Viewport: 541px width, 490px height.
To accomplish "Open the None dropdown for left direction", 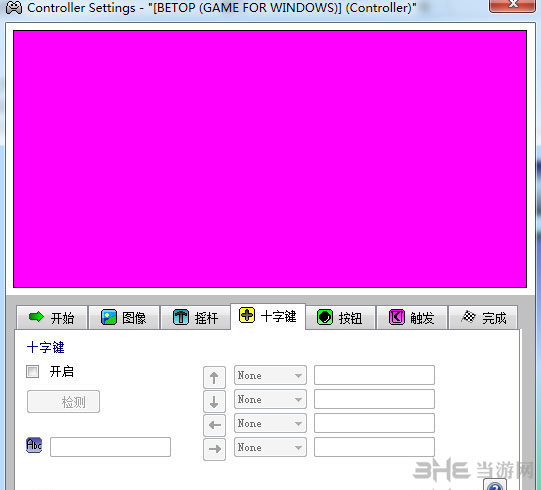I will [270, 423].
